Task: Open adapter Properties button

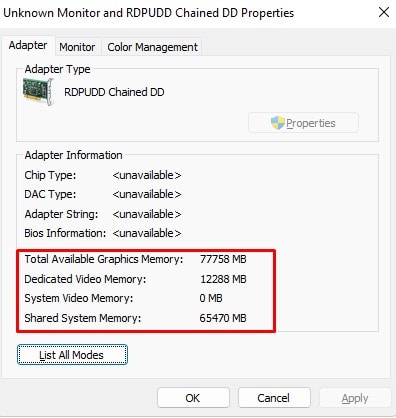Action: (x=303, y=123)
